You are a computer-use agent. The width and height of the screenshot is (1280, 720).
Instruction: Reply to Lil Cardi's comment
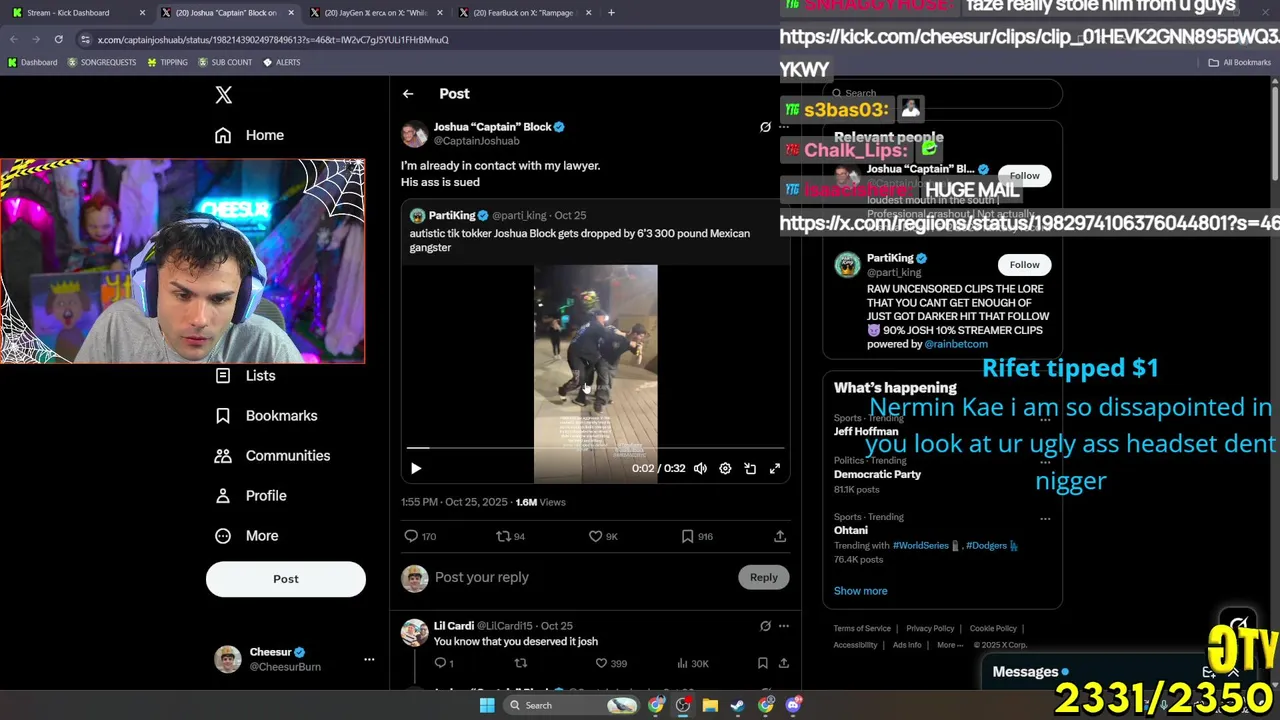click(444, 663)
